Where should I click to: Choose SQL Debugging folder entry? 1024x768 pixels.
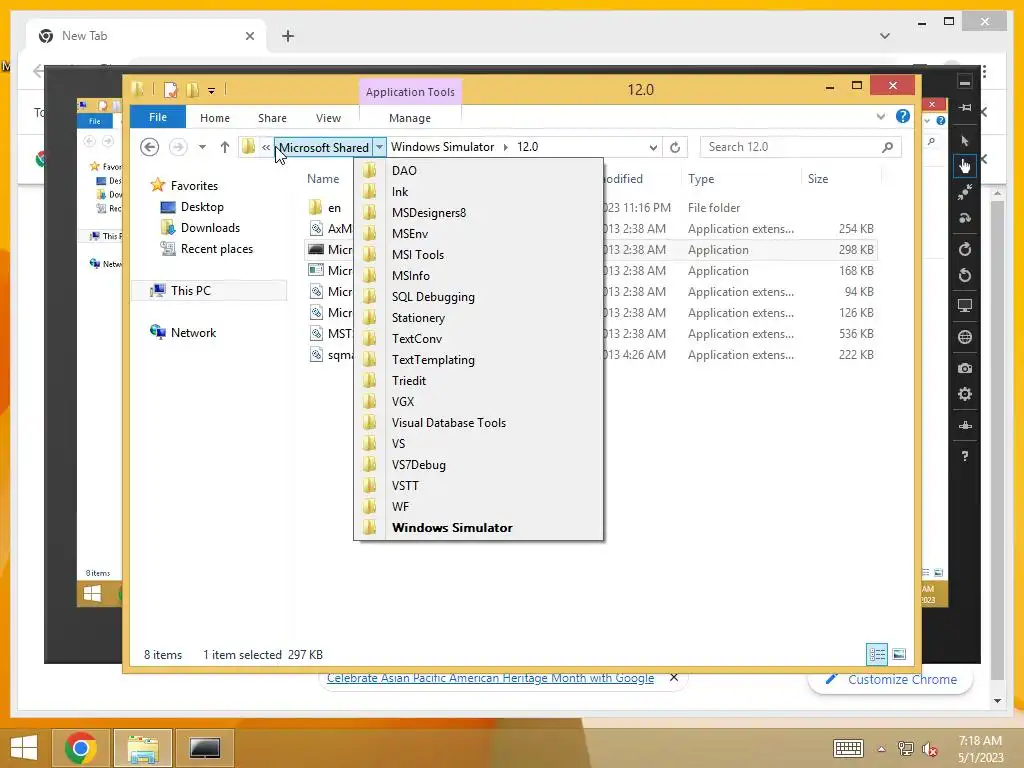(x=479, y=296)
